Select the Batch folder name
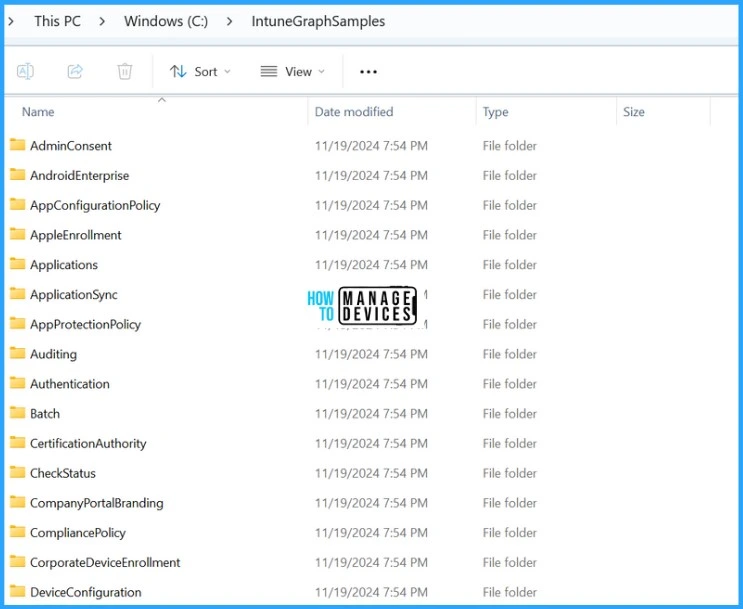 pos(45,414)
